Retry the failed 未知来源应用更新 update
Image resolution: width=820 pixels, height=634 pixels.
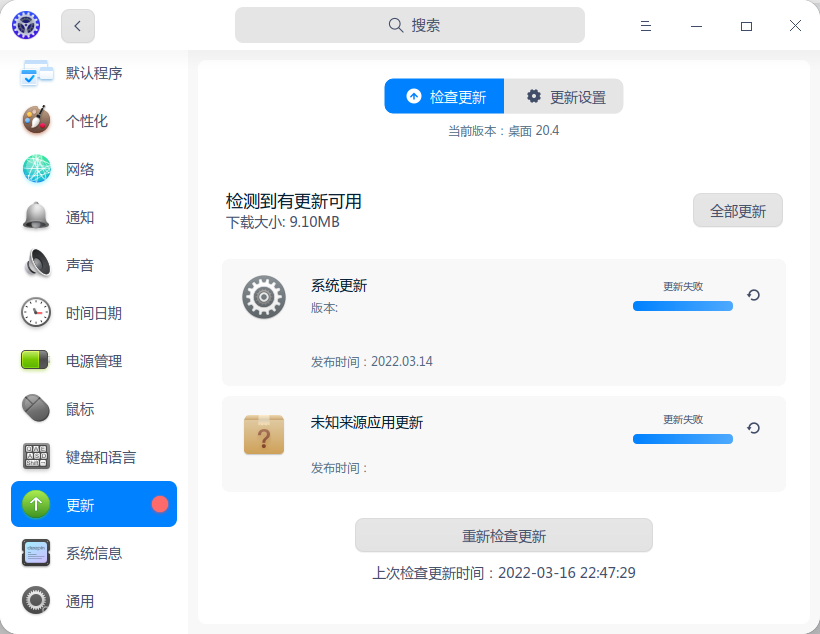pyautogui.click(x=753, y=428)
